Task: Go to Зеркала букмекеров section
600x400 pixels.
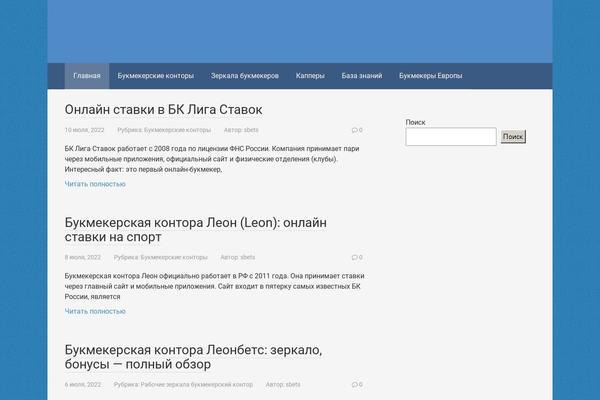Action: (245, 76)
